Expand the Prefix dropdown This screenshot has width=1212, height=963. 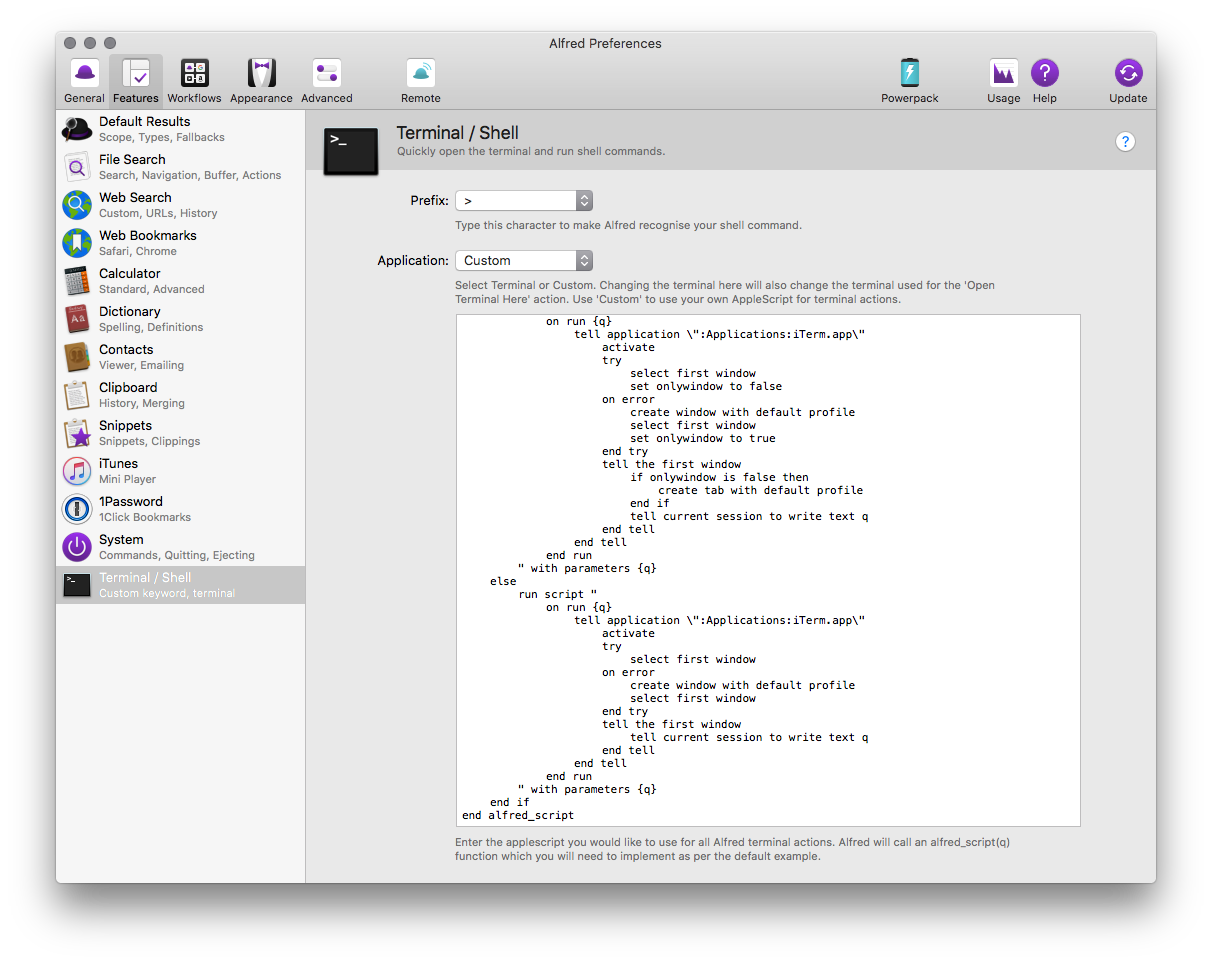524,201
